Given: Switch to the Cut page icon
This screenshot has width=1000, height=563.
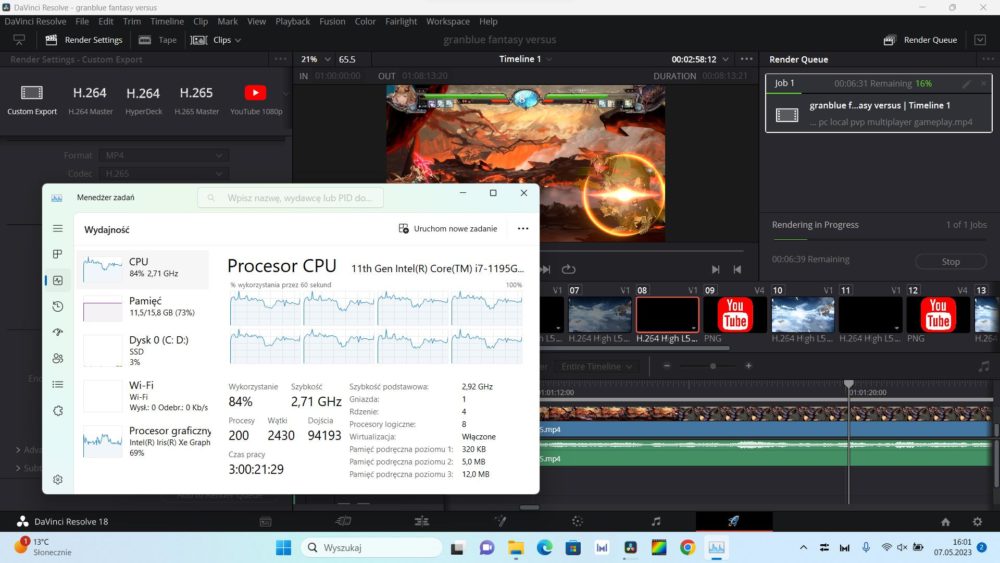Looking at the screenshot, I should [x=343, y=522].
